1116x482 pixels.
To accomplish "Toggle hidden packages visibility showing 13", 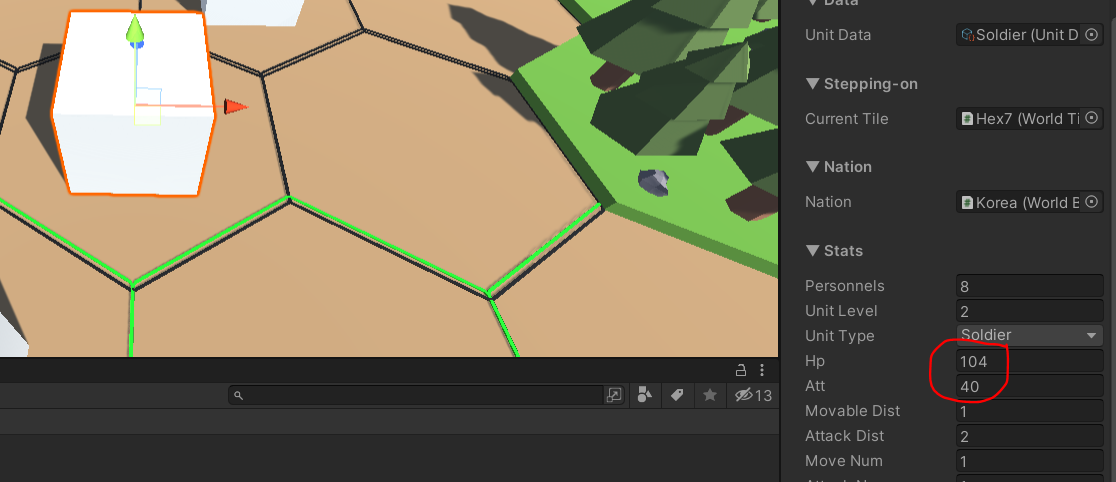I will click(x=753, y=395).
